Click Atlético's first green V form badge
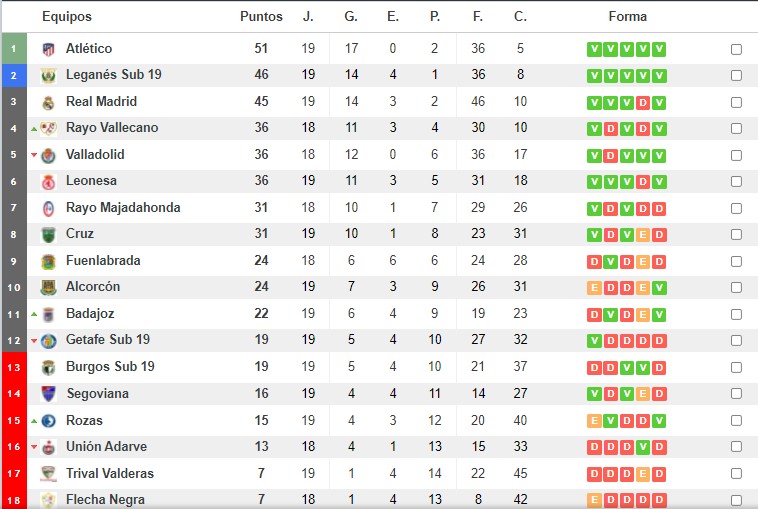 pyautogui.click(x=594, y=49)
